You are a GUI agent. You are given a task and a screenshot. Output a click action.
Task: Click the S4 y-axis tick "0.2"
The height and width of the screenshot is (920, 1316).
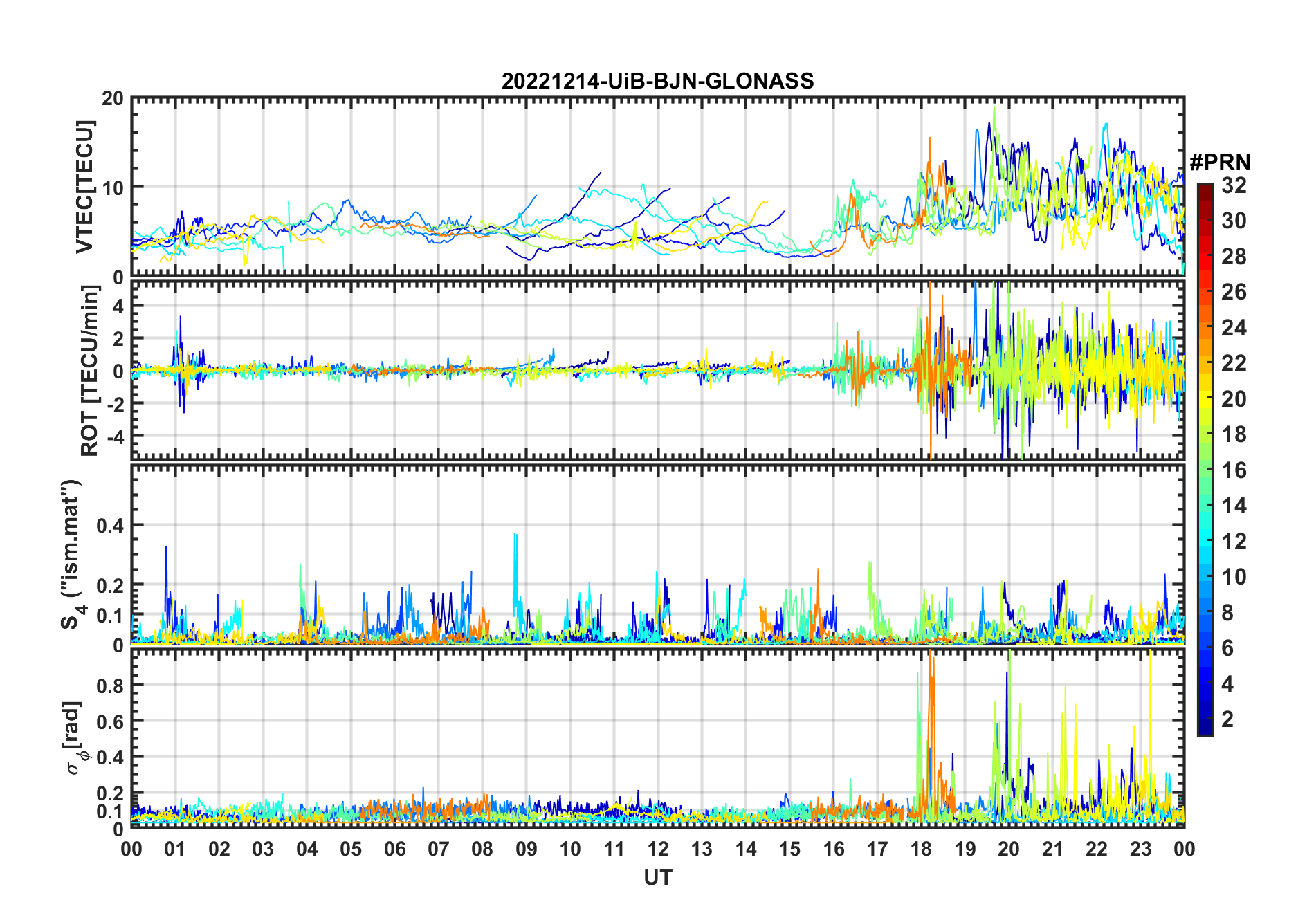[x=110, y=585]
